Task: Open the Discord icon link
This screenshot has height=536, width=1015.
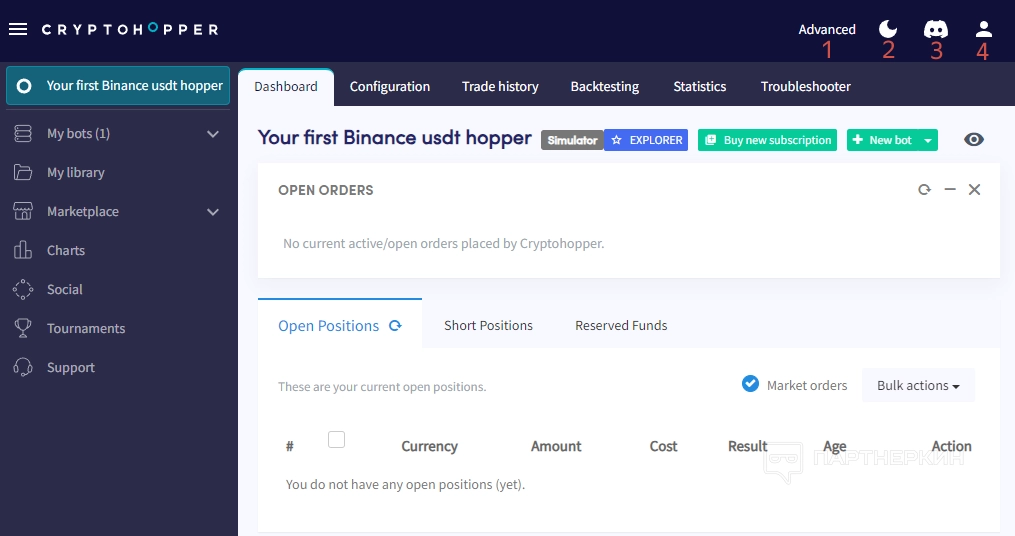Action: [936, 29]
